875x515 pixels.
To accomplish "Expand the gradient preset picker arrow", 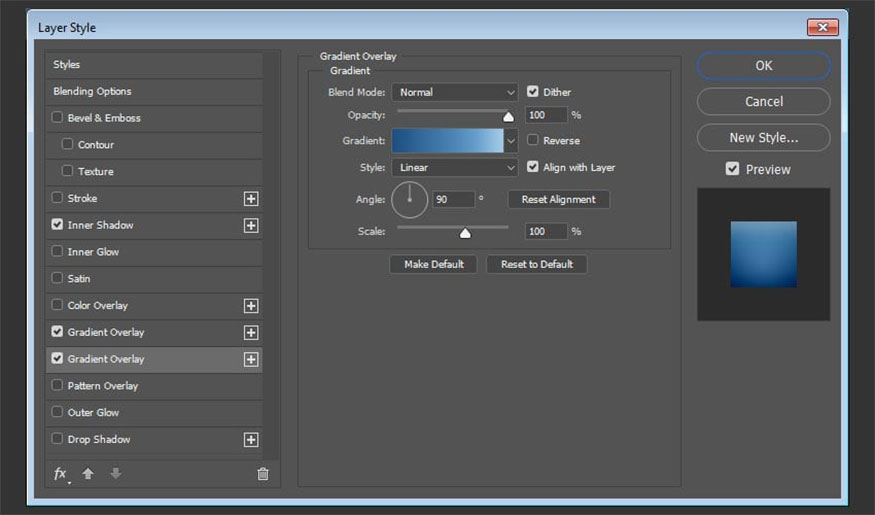I will click(511, 141).
